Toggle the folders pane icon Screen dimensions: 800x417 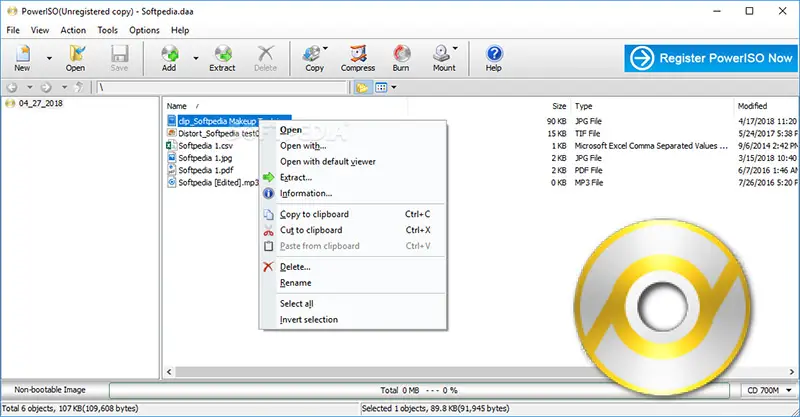(362, 87)
